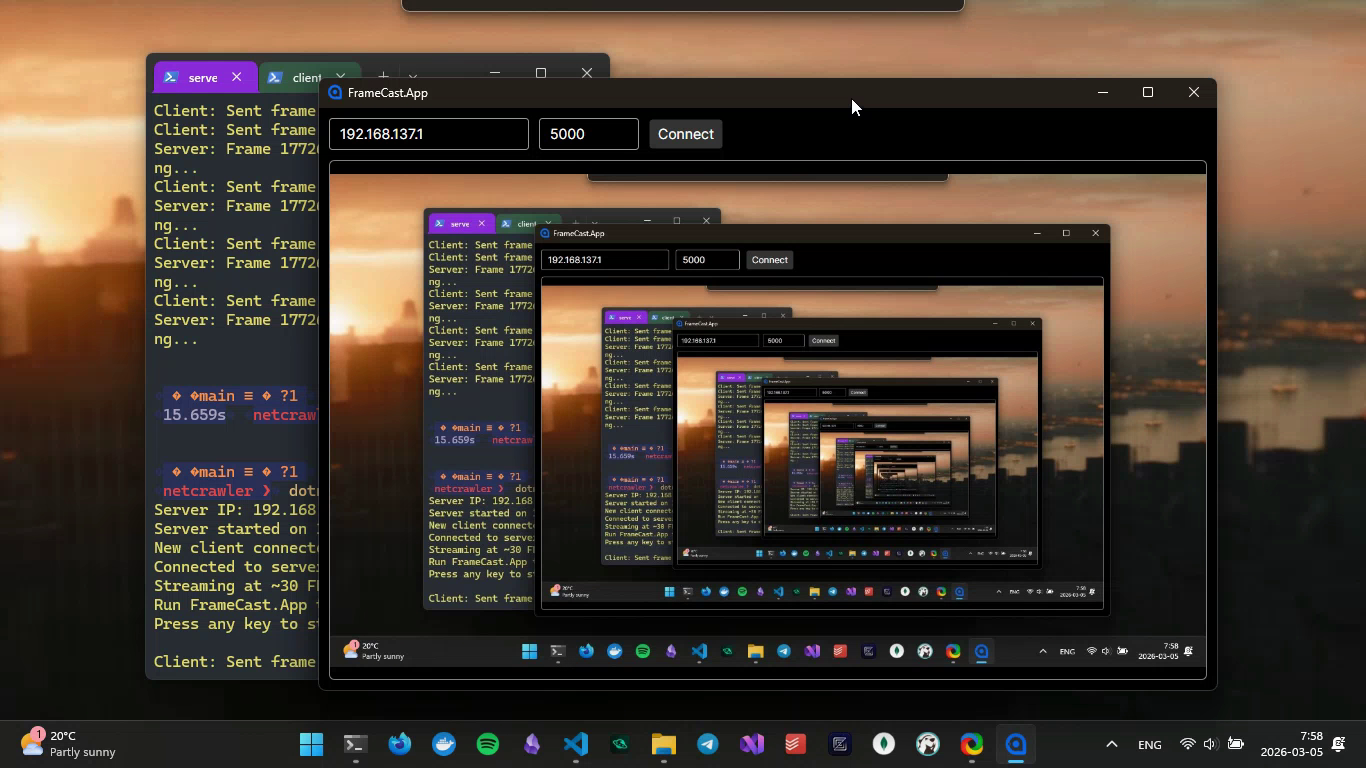Close the serve tab in Terminal
The image size is (1366, 768).
point(236,77)
